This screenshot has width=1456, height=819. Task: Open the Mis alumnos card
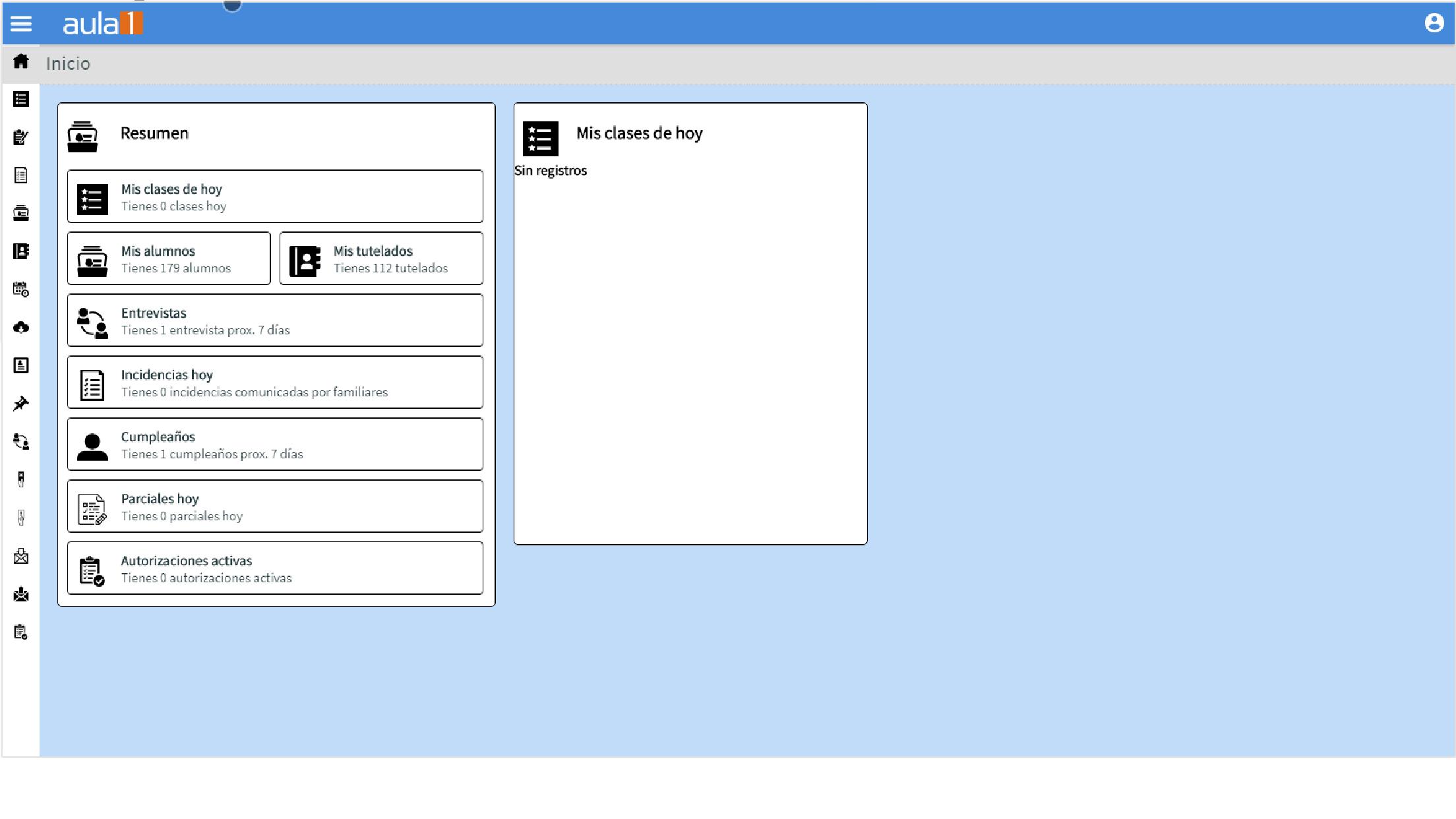[169, 258]
